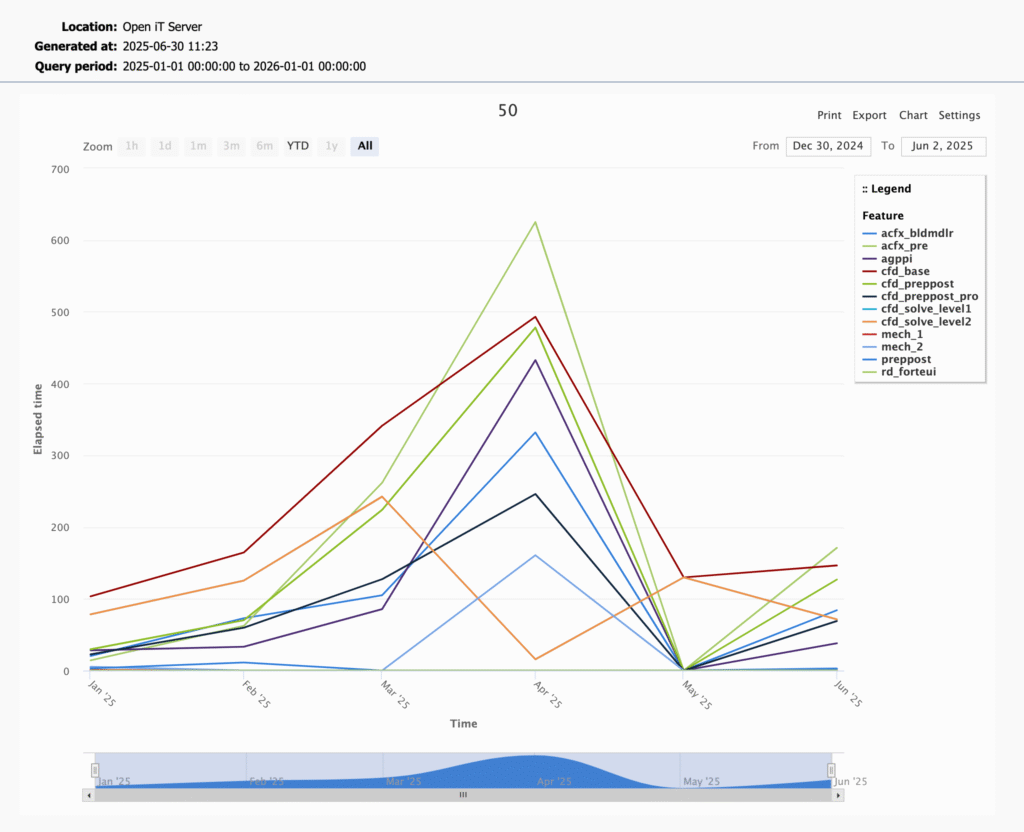The image size is (1024, 832).
Task: Click the left navigator range handle
Action: (x=95, y=770)
